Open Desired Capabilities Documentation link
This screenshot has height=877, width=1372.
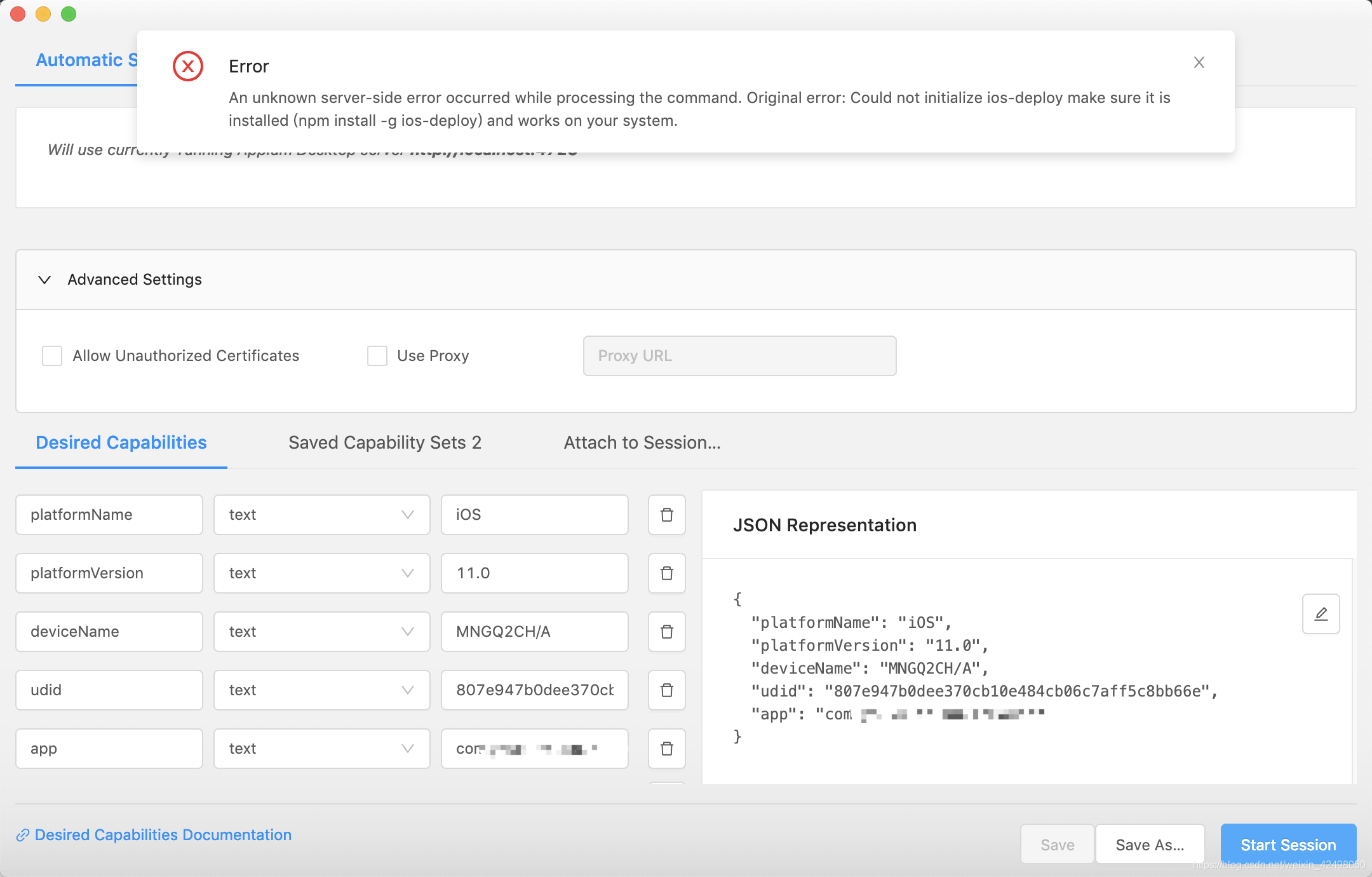[x=163, y=834]
